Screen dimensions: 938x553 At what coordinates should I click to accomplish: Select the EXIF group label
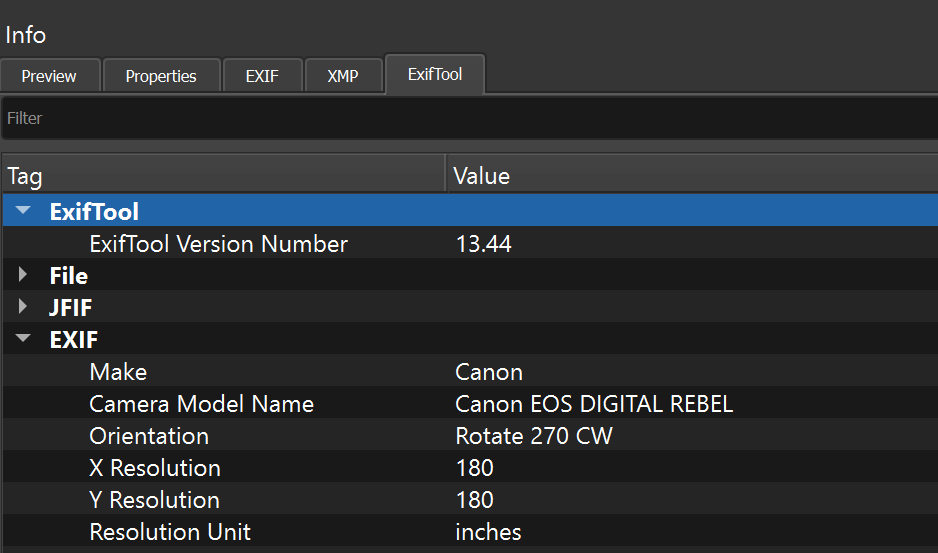tap(74, 339)
